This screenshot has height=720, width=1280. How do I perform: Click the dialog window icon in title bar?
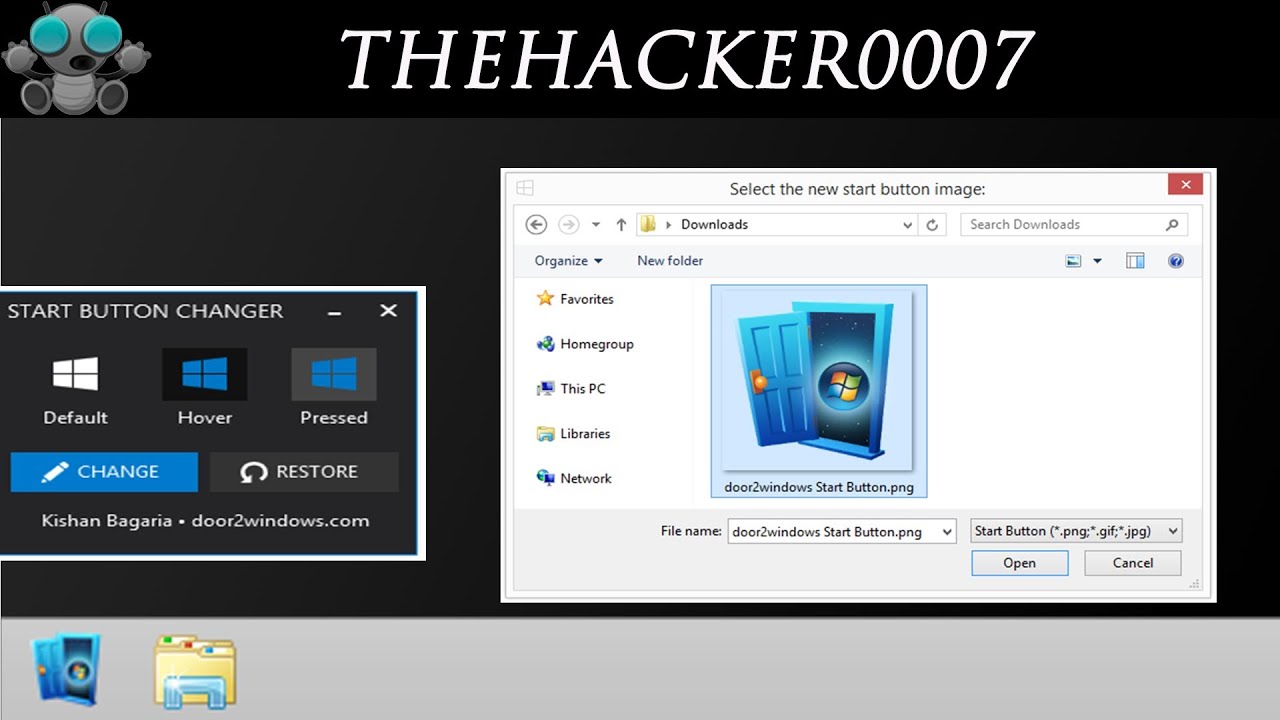(525, 188)
